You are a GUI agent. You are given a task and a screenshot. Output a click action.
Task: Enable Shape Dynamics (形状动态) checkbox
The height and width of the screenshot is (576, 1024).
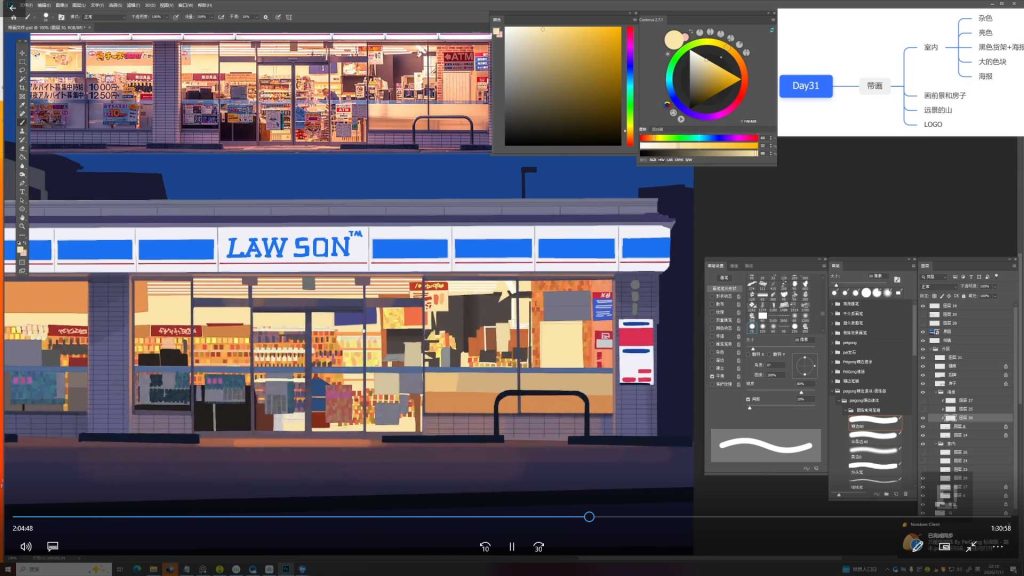712,296
